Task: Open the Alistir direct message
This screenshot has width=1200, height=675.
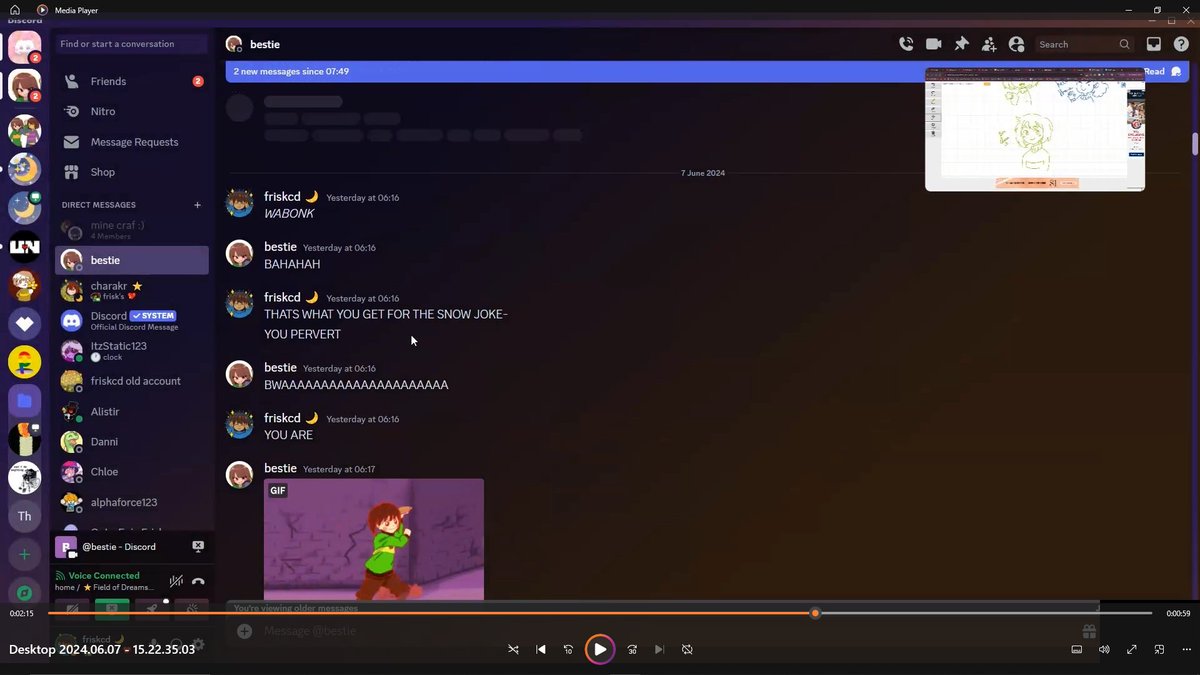Action: (131, 411)
